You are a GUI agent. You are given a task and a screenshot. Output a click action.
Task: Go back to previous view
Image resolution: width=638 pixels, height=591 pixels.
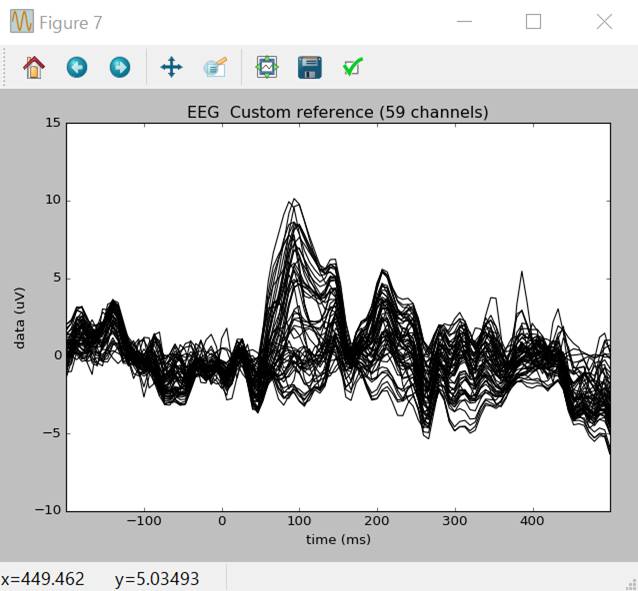click(77, 67)
